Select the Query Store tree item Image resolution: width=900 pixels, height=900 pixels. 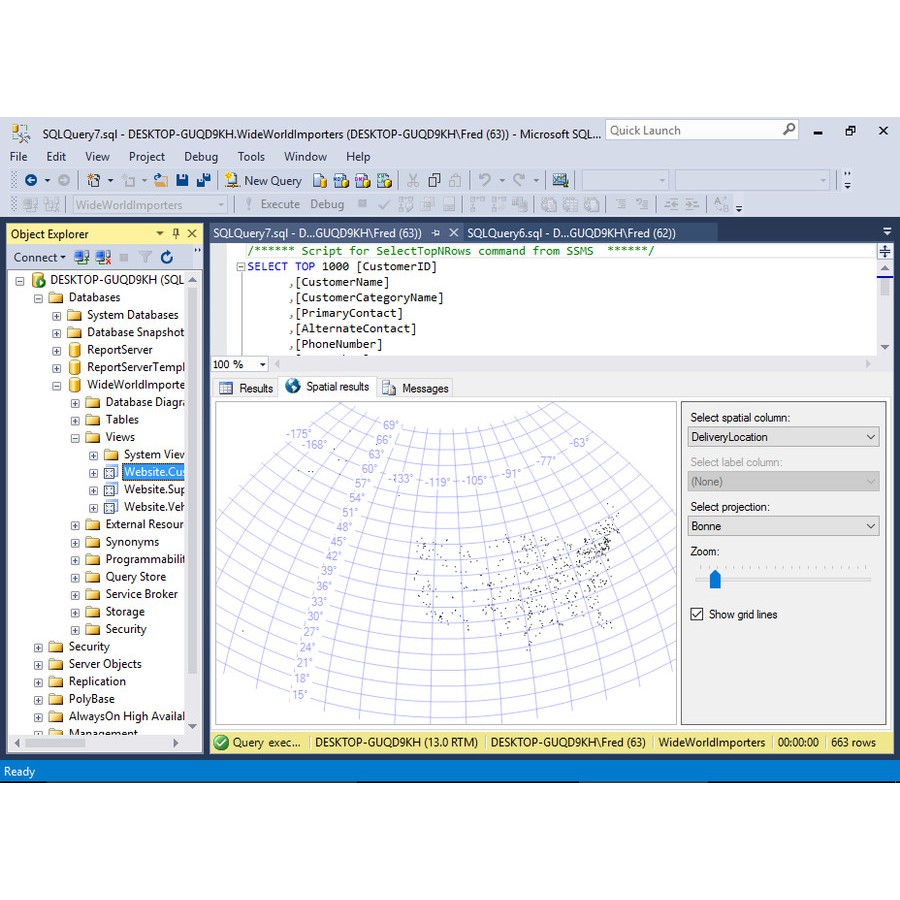(x=135, y=577)
